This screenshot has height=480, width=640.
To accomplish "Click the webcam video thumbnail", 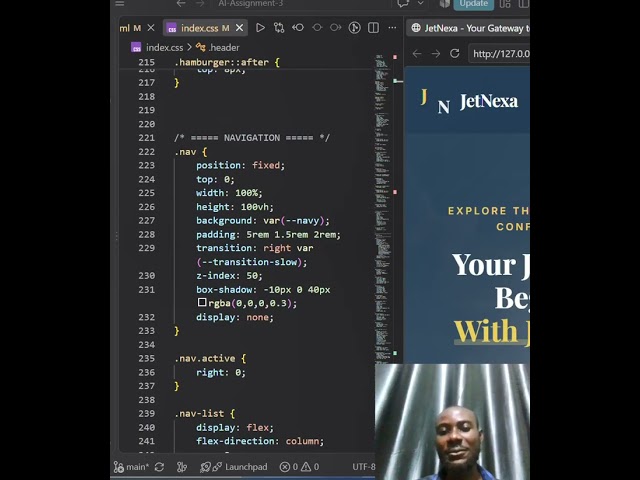I will click(x=452, y=422).
